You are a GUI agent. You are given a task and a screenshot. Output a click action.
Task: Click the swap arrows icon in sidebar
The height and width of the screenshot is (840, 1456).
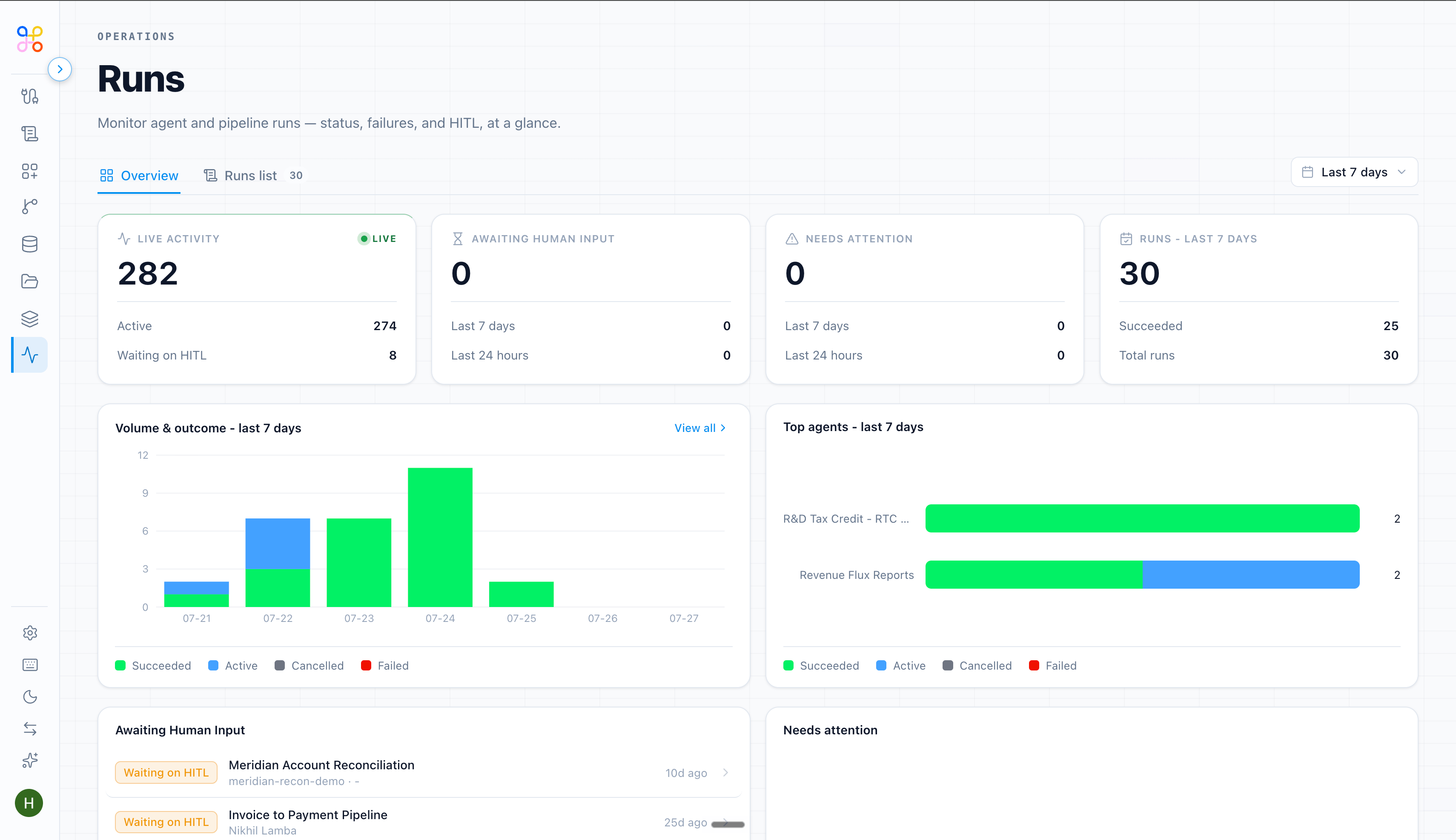pos(30,729)
